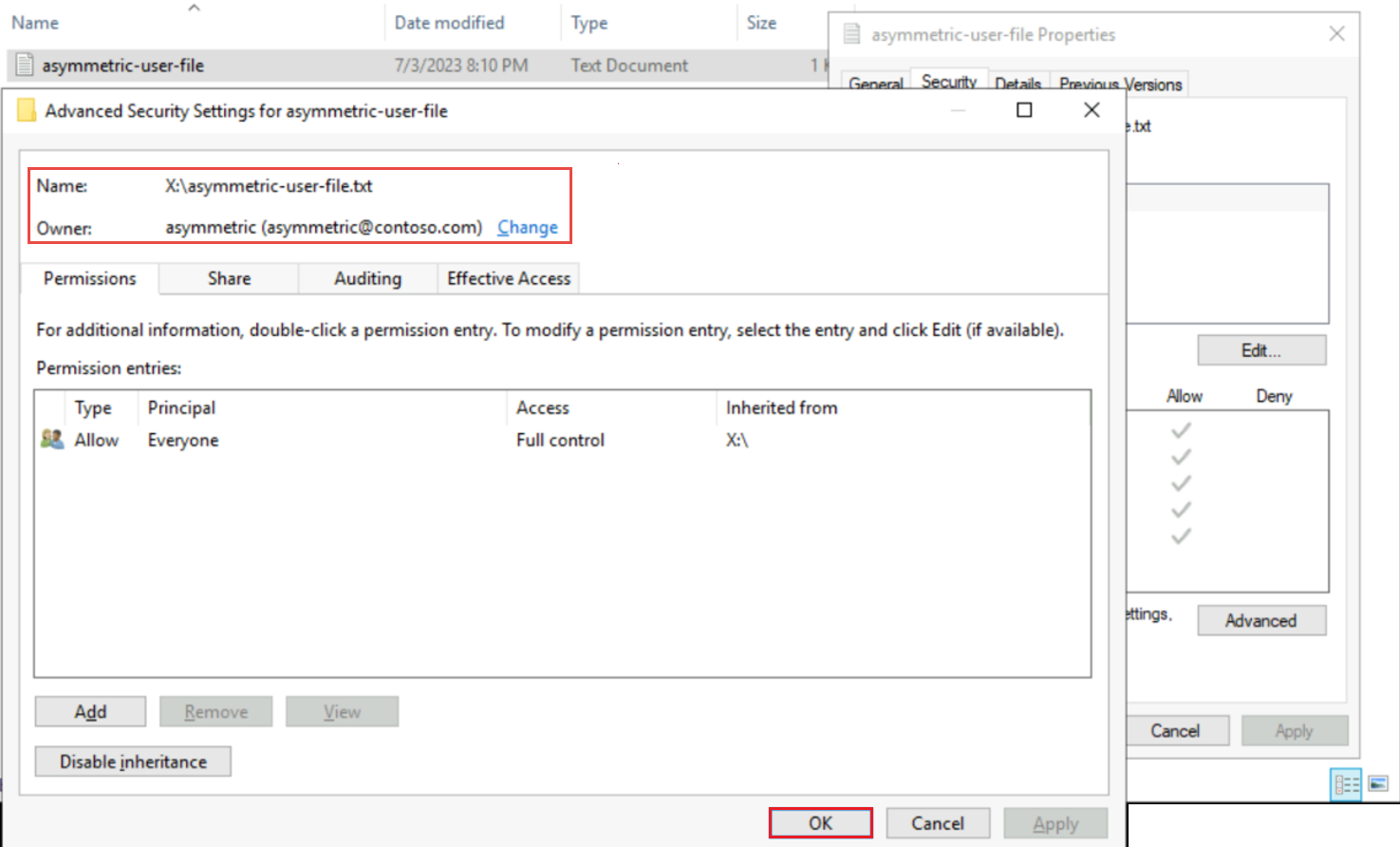The width and height of the screenshot is (1400, 847).
Task: Select the Details tab in Properties window
Action: click(x=1017, y=84)
